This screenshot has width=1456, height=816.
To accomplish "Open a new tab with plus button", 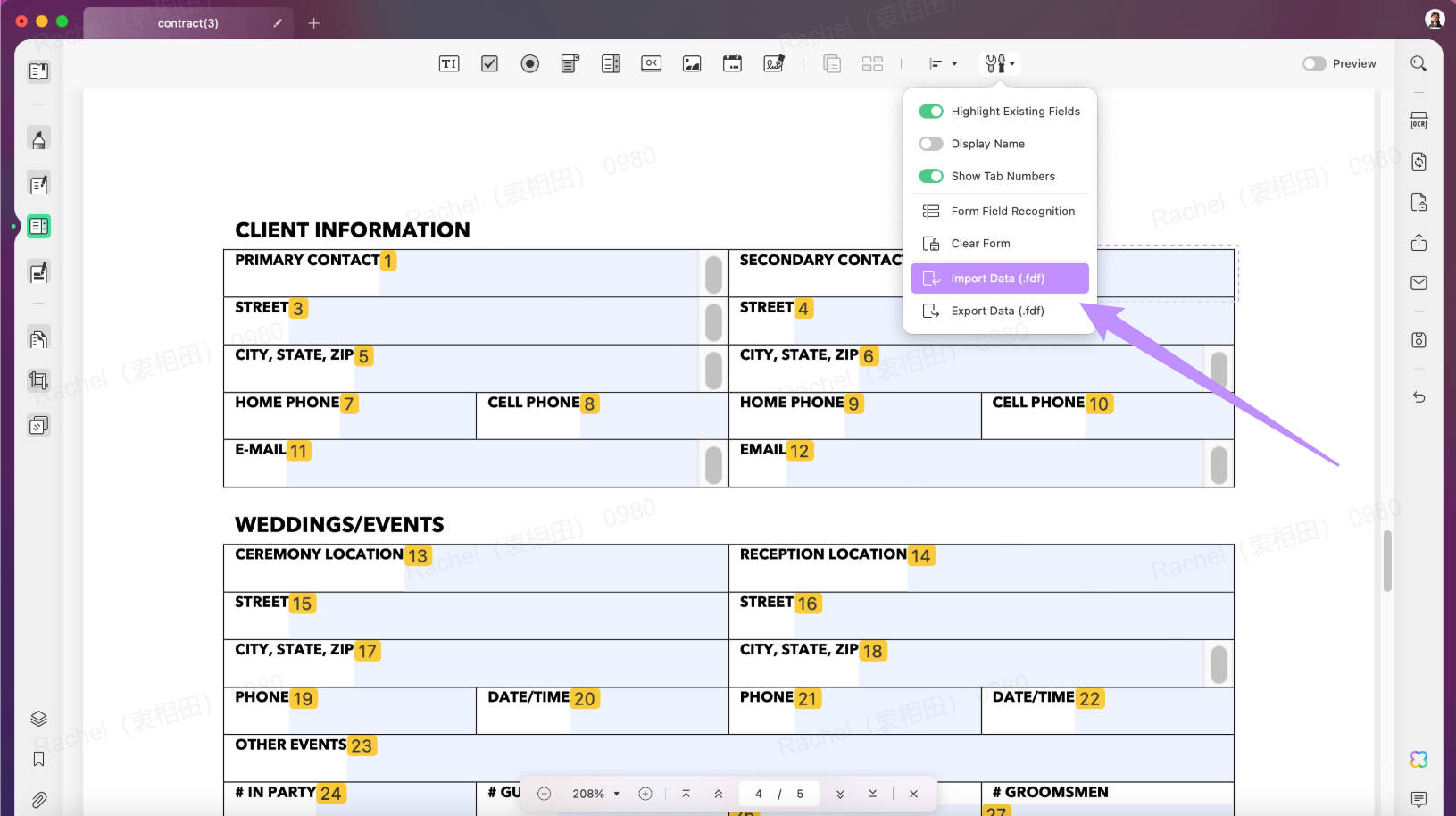I will click(313, 23).
